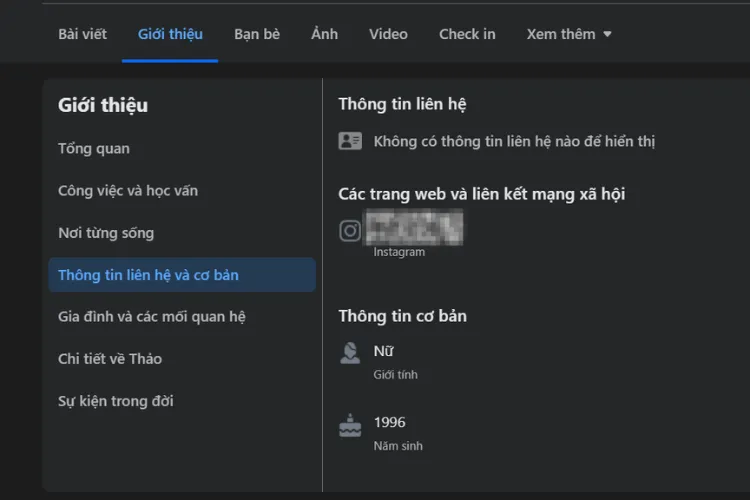The image size is (750, 500).
Task: Select Chi tiết về Thảo
Action: [x=110, y=359]
